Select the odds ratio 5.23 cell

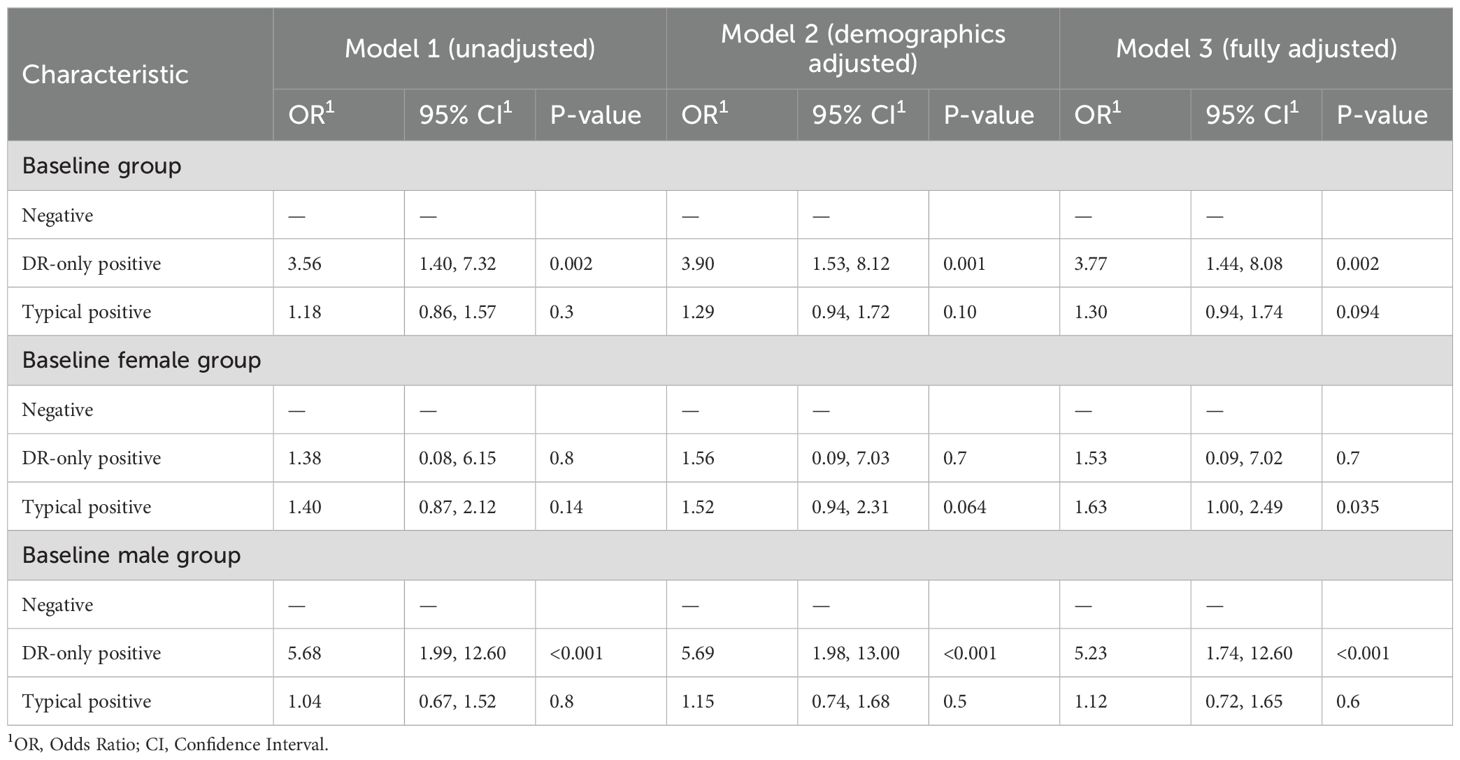pos(1092,653)
